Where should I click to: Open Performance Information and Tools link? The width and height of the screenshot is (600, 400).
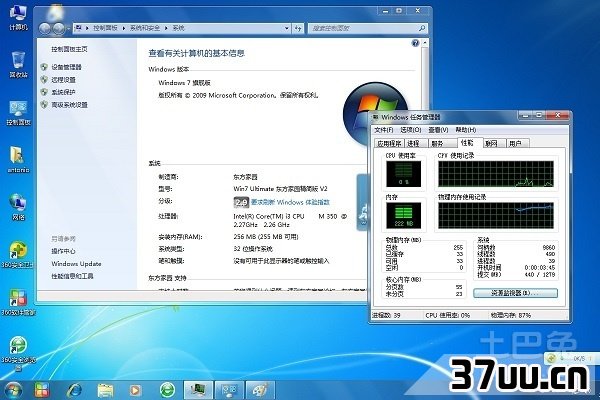[72, 276]
